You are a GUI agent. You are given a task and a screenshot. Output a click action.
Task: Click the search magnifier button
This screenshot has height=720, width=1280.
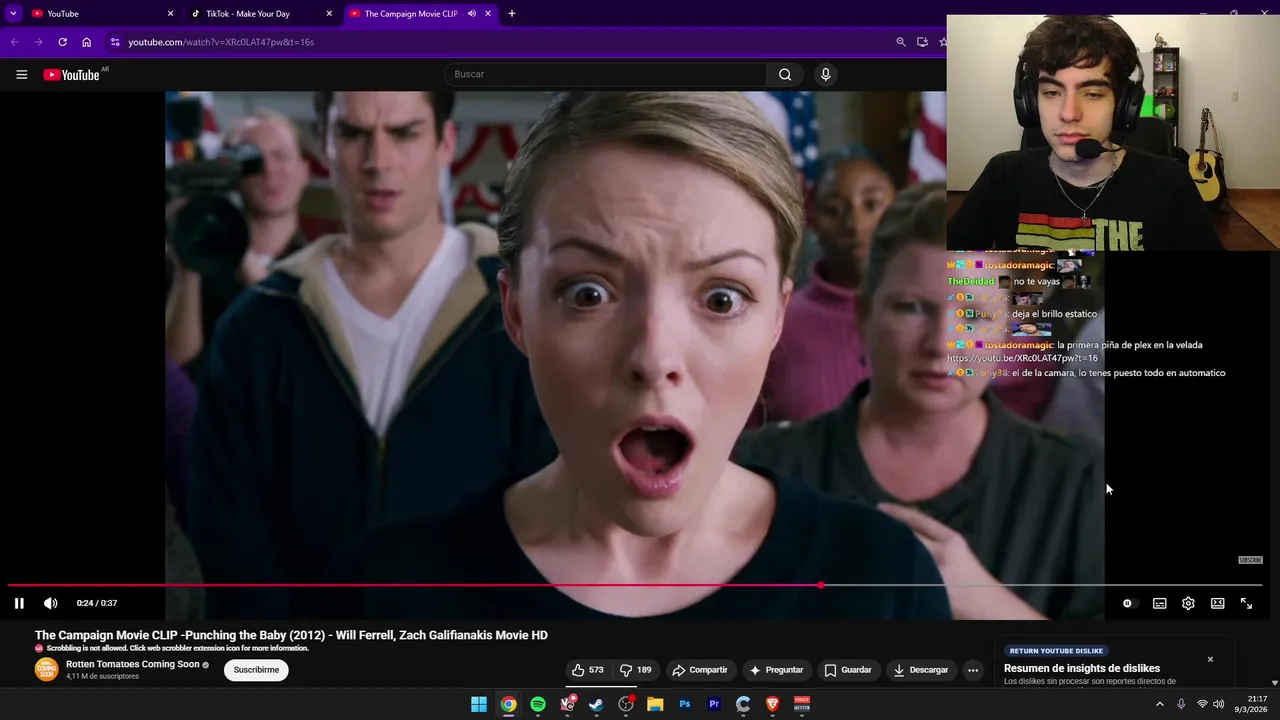coord(785,74)
